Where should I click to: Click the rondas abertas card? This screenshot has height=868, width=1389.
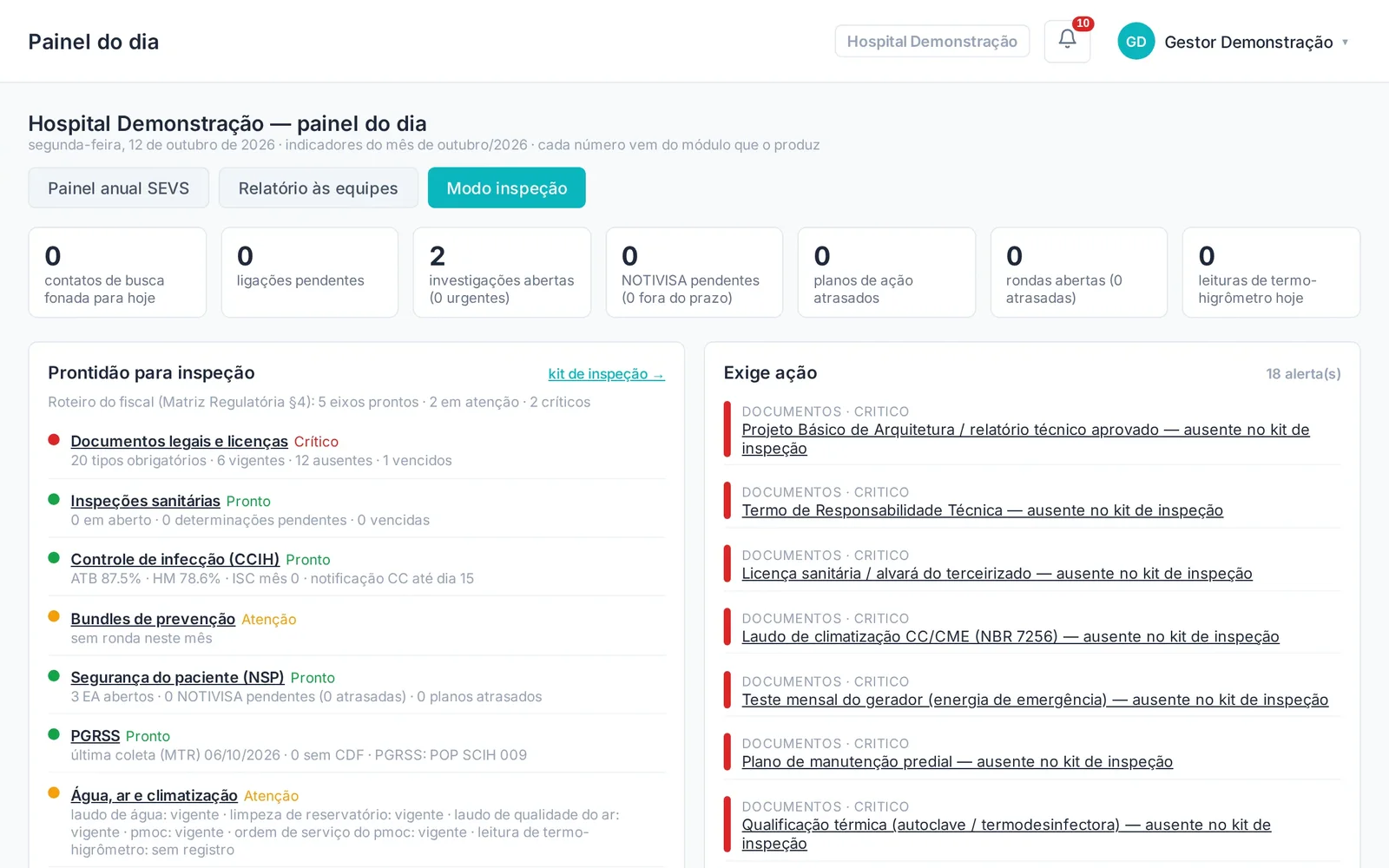[x=1079, y=273]
